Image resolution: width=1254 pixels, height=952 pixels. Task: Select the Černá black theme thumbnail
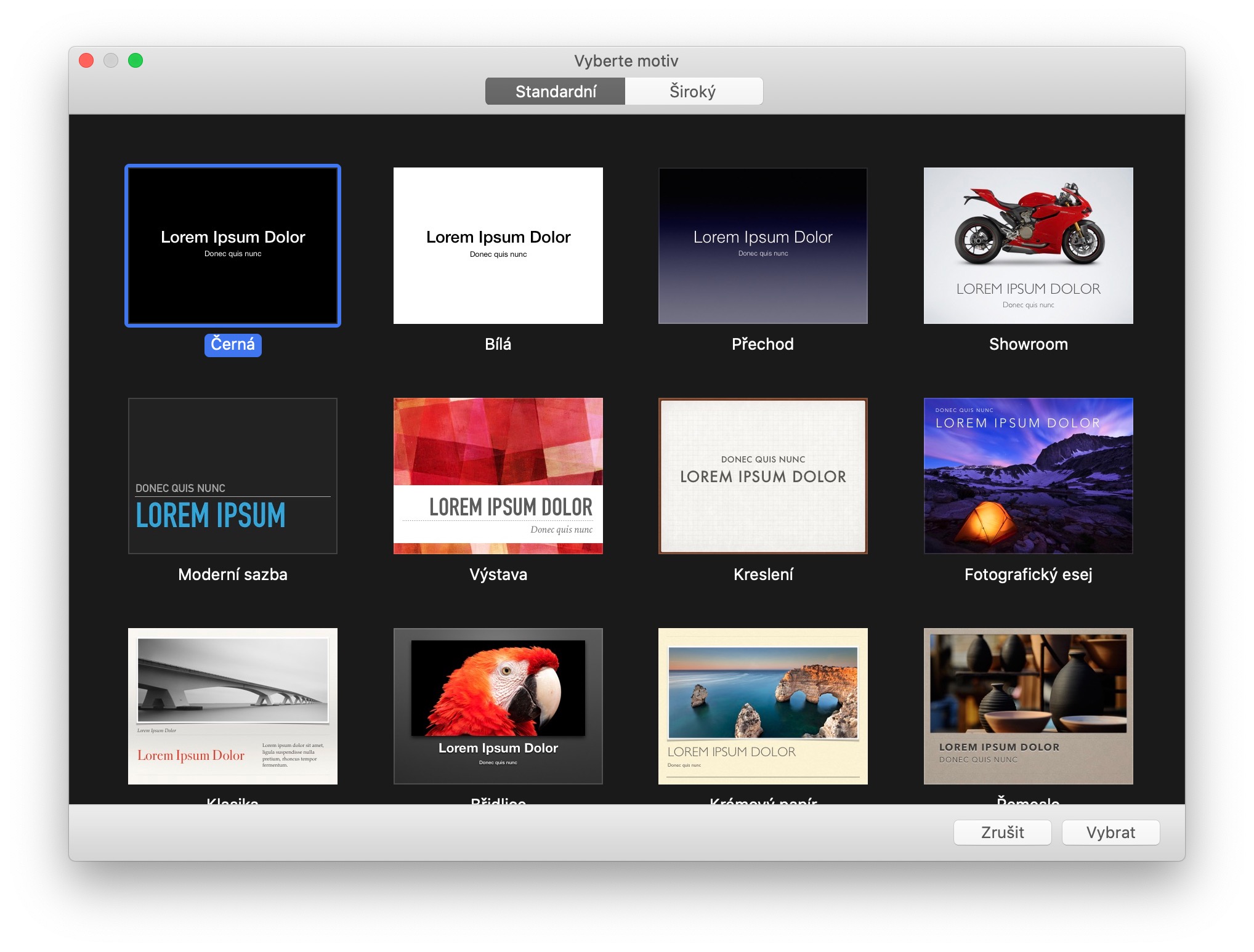233,245
